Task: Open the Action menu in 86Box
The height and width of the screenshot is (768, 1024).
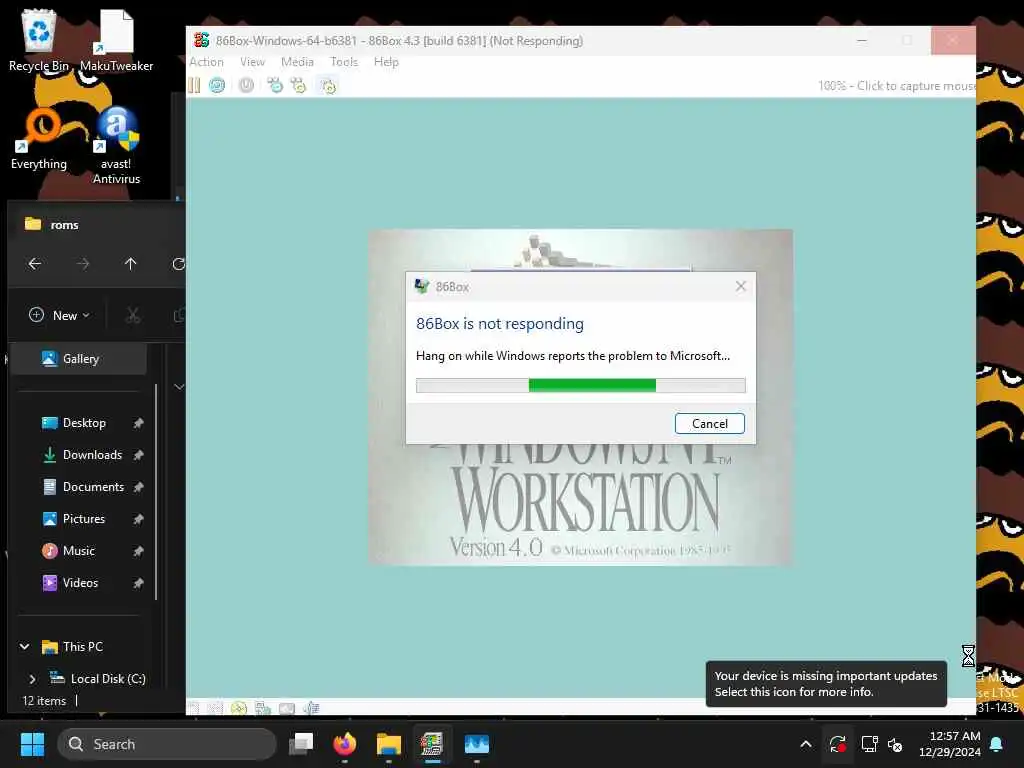Action: (x=206, y=62)
